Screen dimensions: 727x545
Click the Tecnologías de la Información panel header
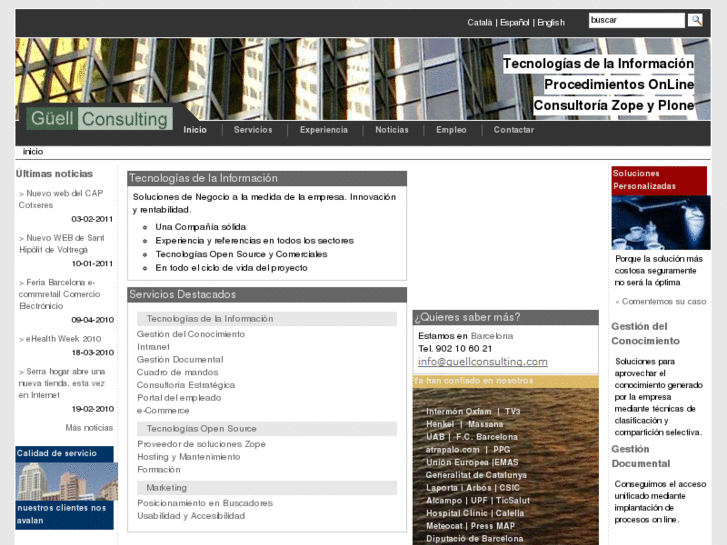[x=267, y=178]
